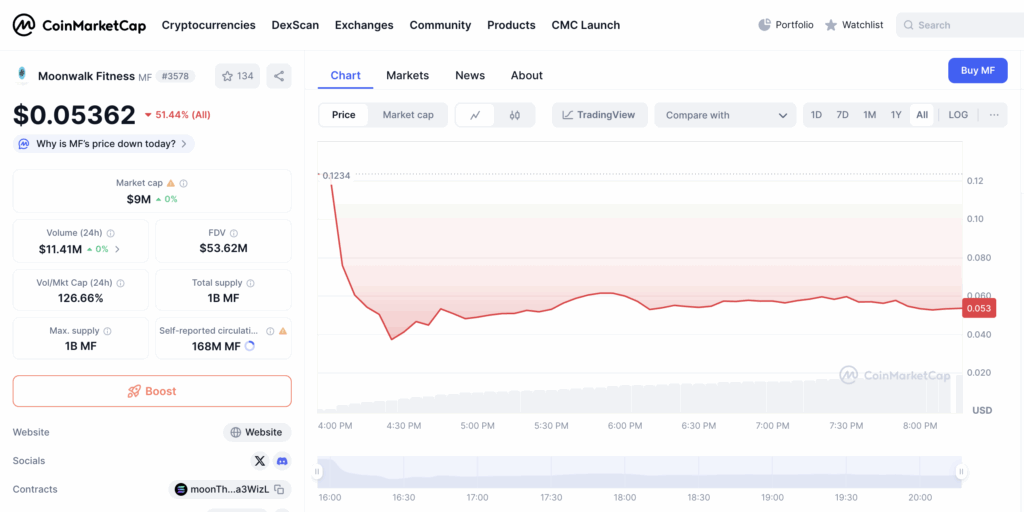Image resolution: width=1024 pixels, height=512 pixels.
Task: Toggle the LOG scale on chart
Action: (x=958, y=115)
